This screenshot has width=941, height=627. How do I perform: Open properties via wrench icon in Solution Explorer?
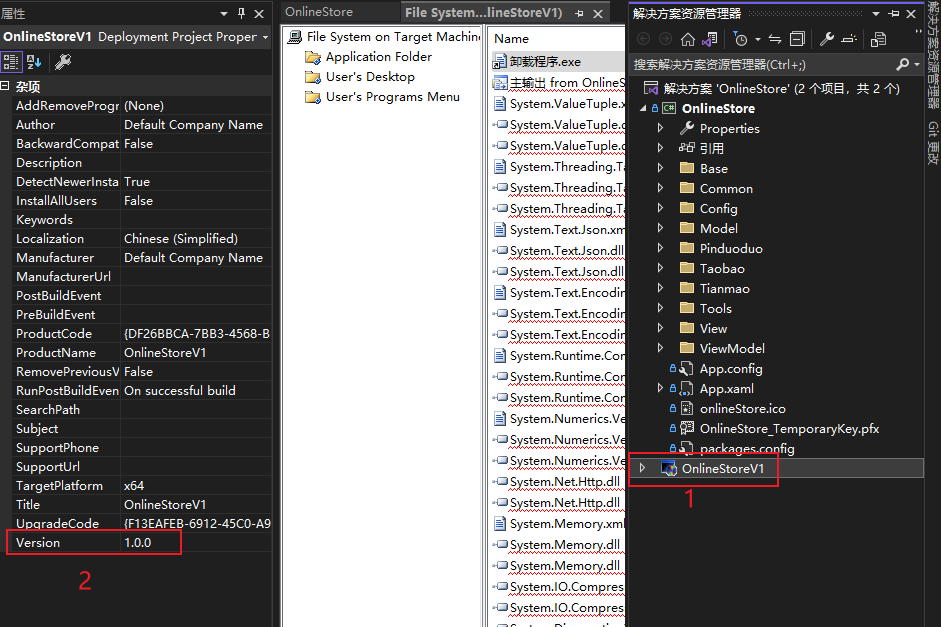coord(827,39)
